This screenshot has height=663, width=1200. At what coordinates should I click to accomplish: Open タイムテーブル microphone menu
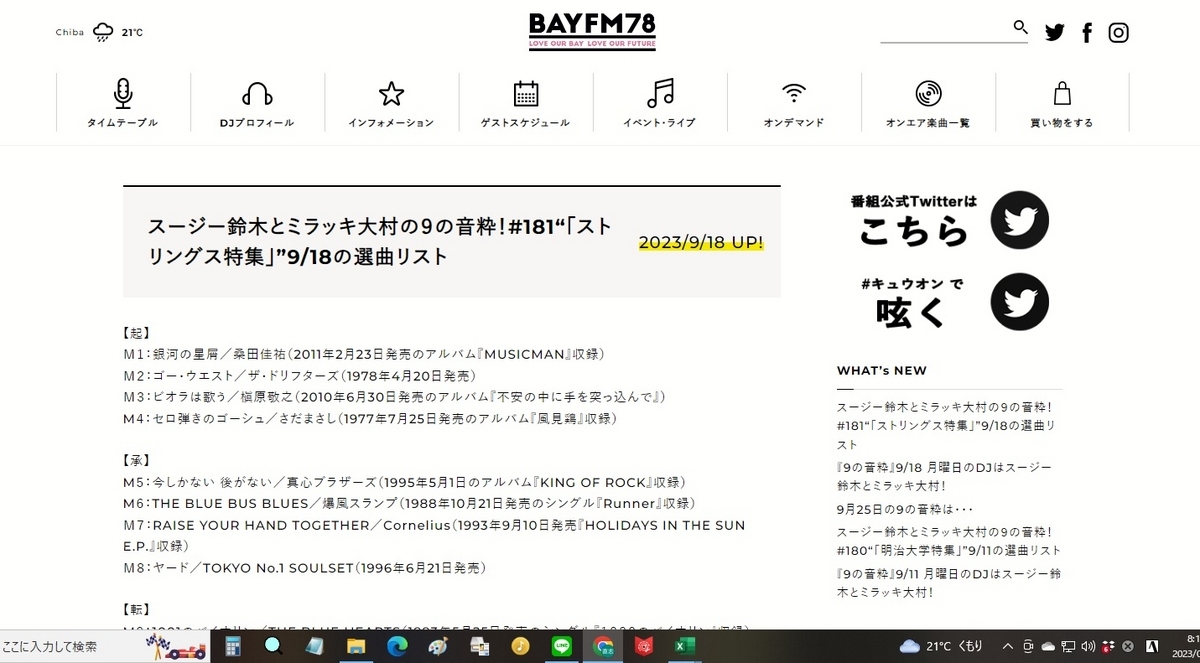(x=123, y=103)
